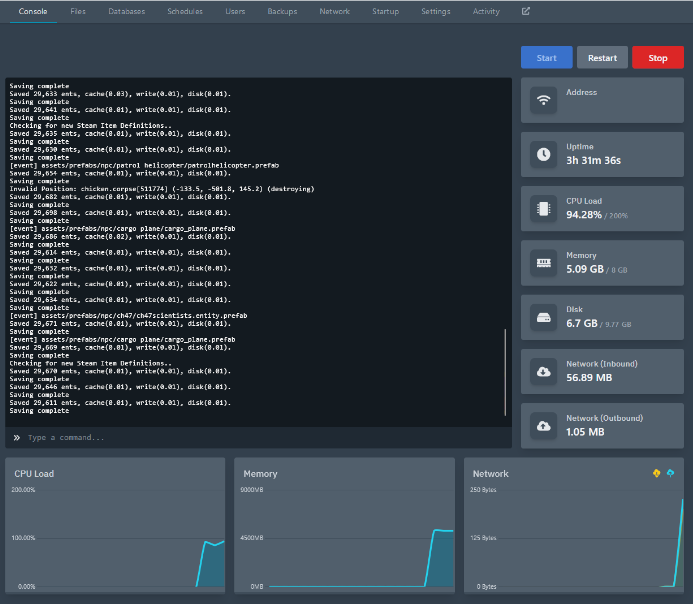Click the Address card label
The height and width of the screenshot is (604, 693).
pos(581,92)
